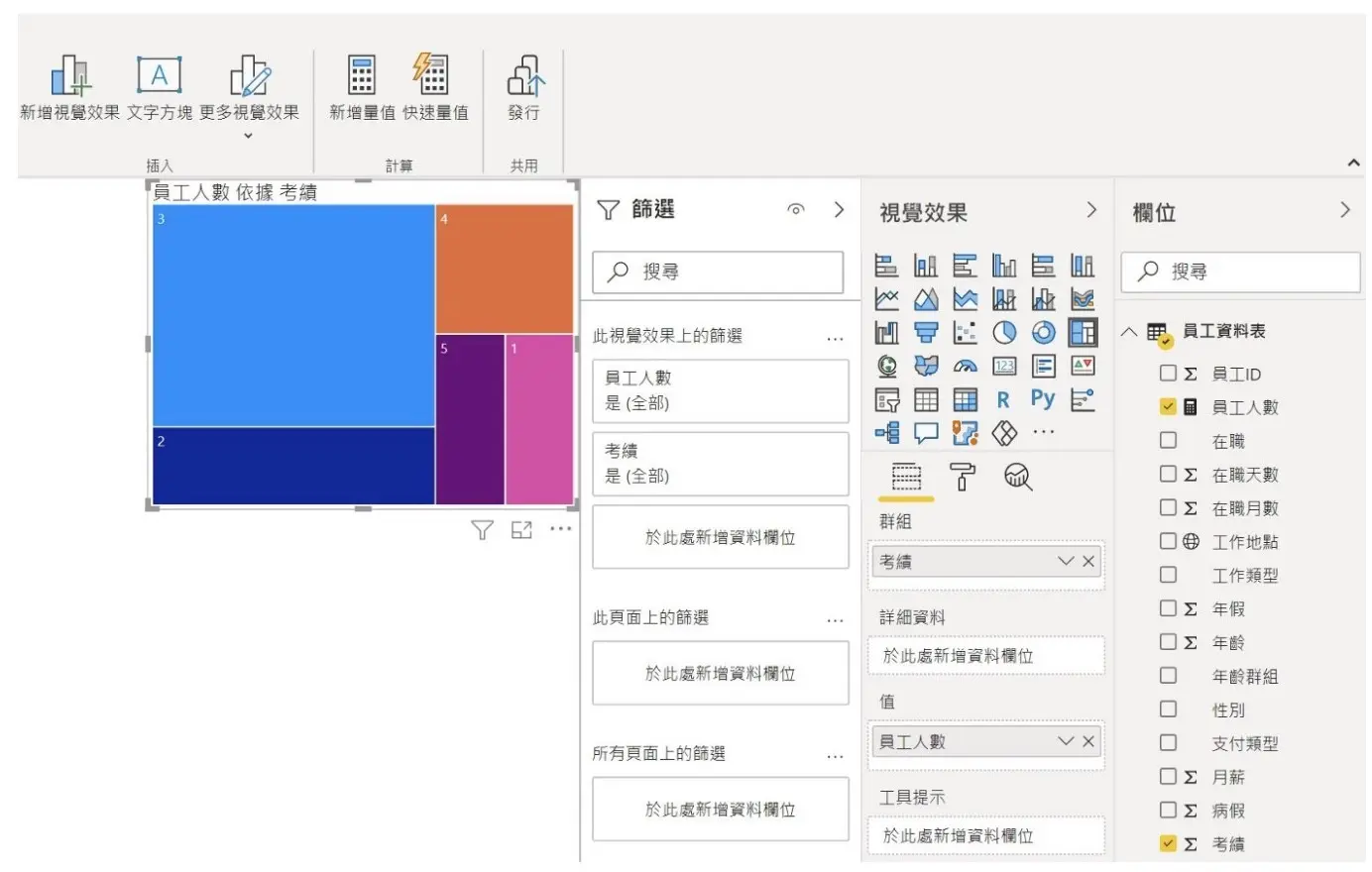Uncheck the 員工人數 field checkbox
The image size is (1372, 872).
coord(1168,406)
